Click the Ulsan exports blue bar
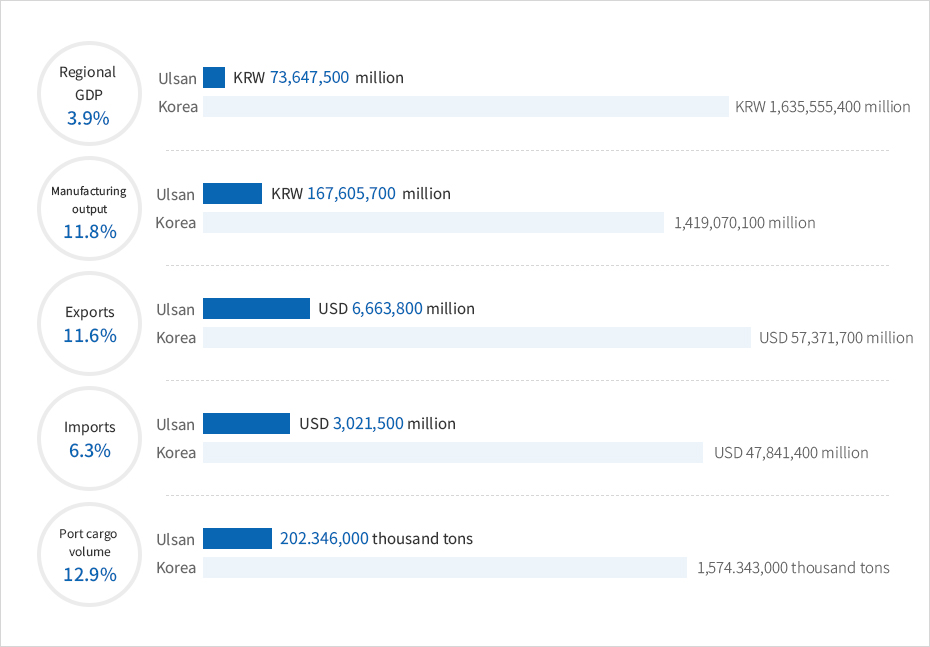 point(256,308)
